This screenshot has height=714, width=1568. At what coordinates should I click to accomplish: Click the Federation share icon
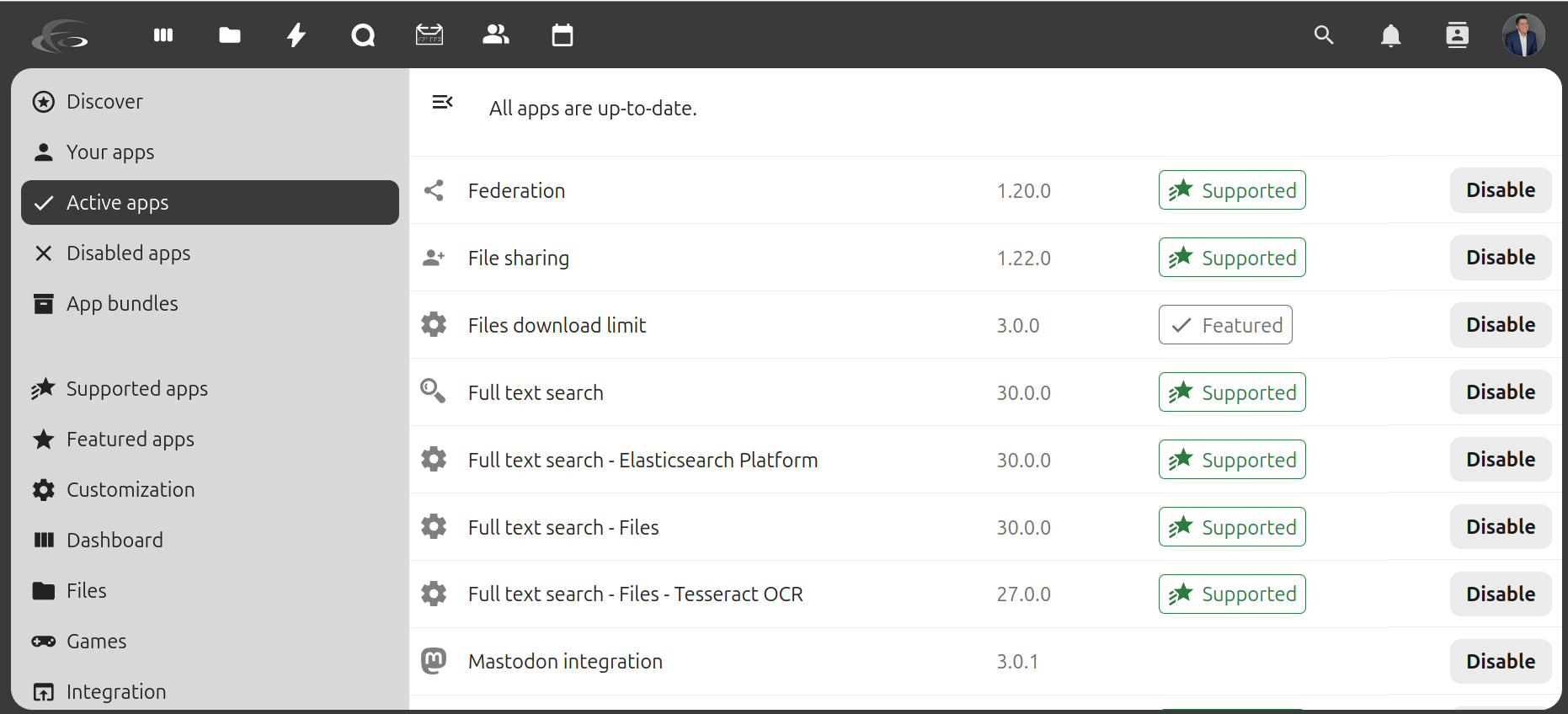point(434,190)
